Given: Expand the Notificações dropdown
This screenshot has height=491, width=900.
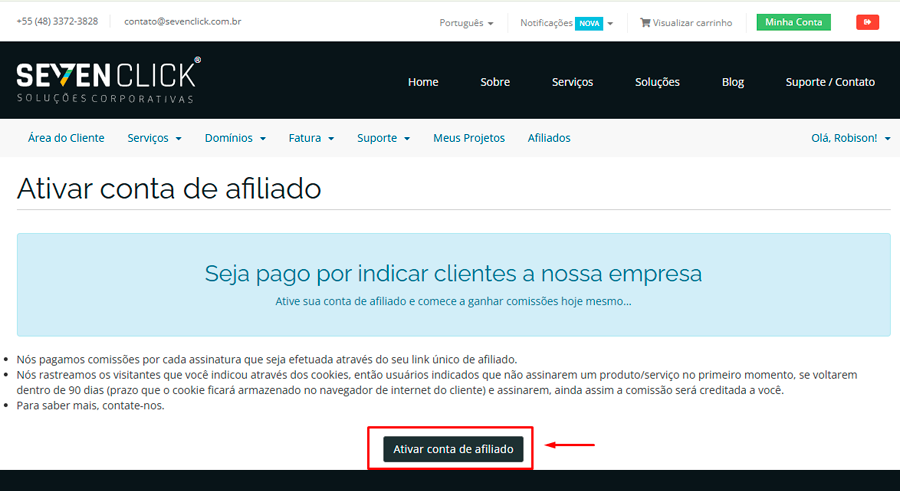Looking at the screenshot, I should pyautogui.click(x=566, y=22).
